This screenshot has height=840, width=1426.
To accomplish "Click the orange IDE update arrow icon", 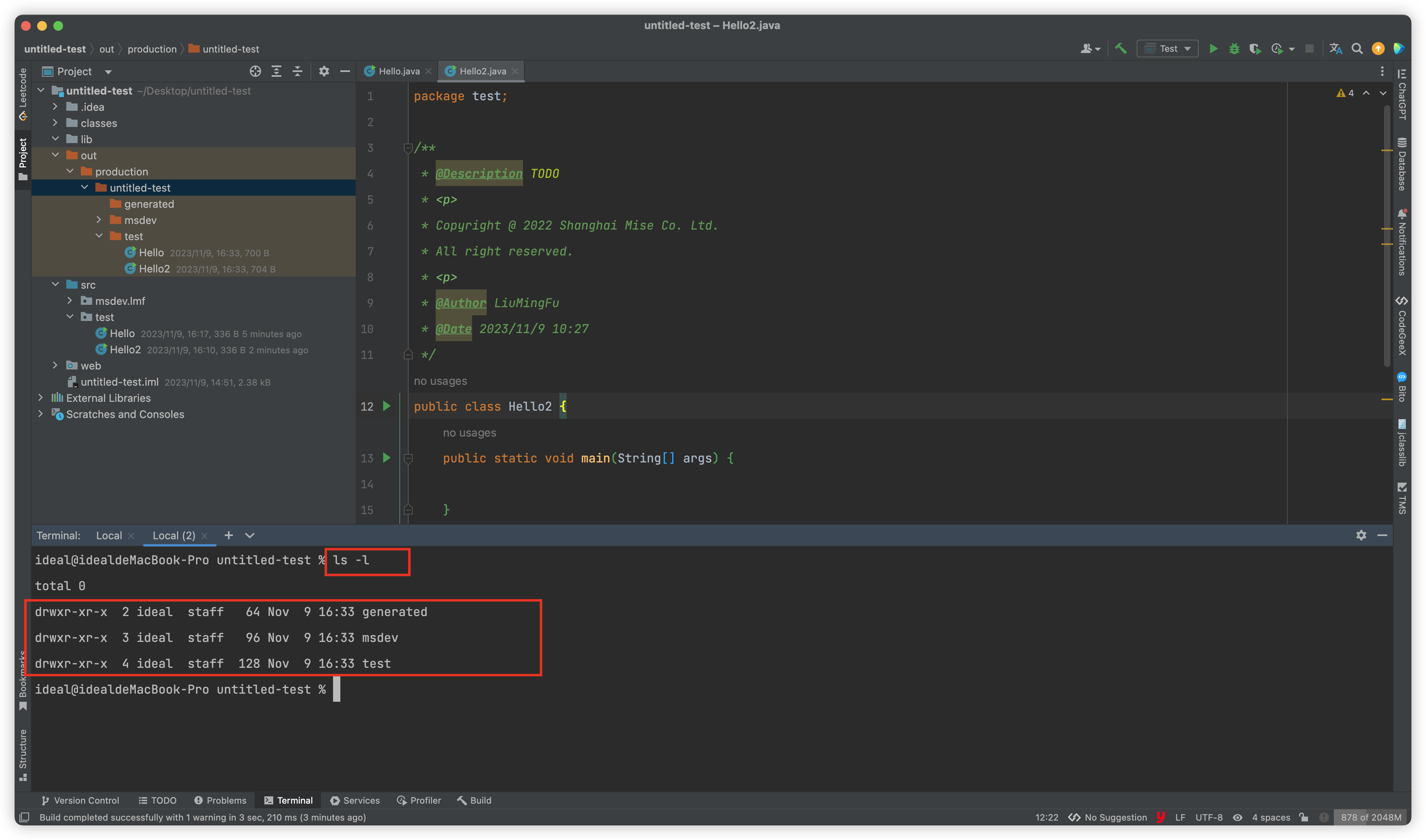I will [1378, 49].
